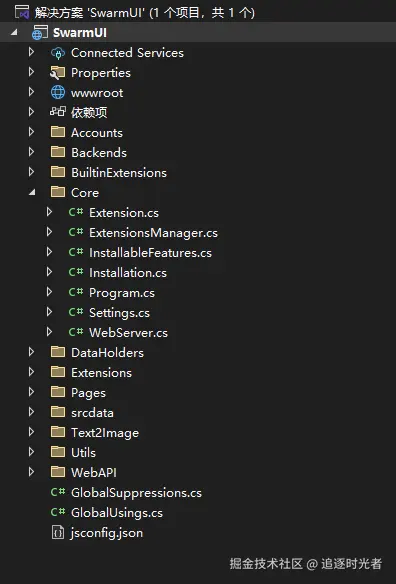Expand the Text2Image folder

[x=32, y=432]
